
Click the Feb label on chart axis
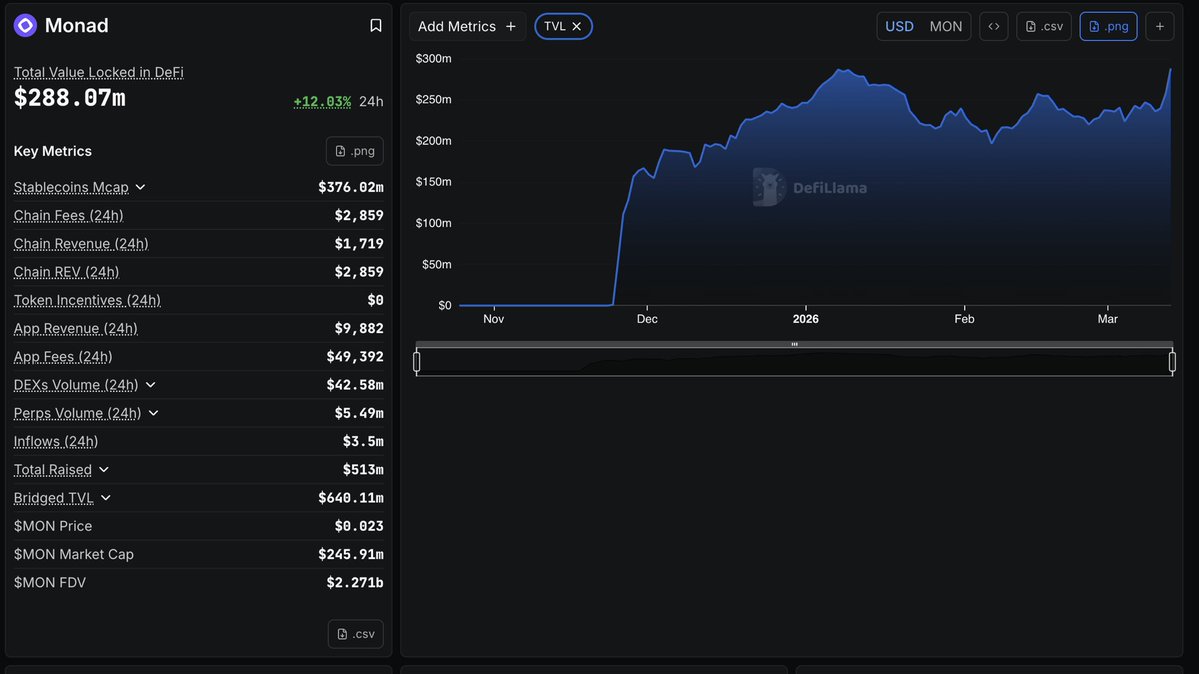[x=964, y=319]
